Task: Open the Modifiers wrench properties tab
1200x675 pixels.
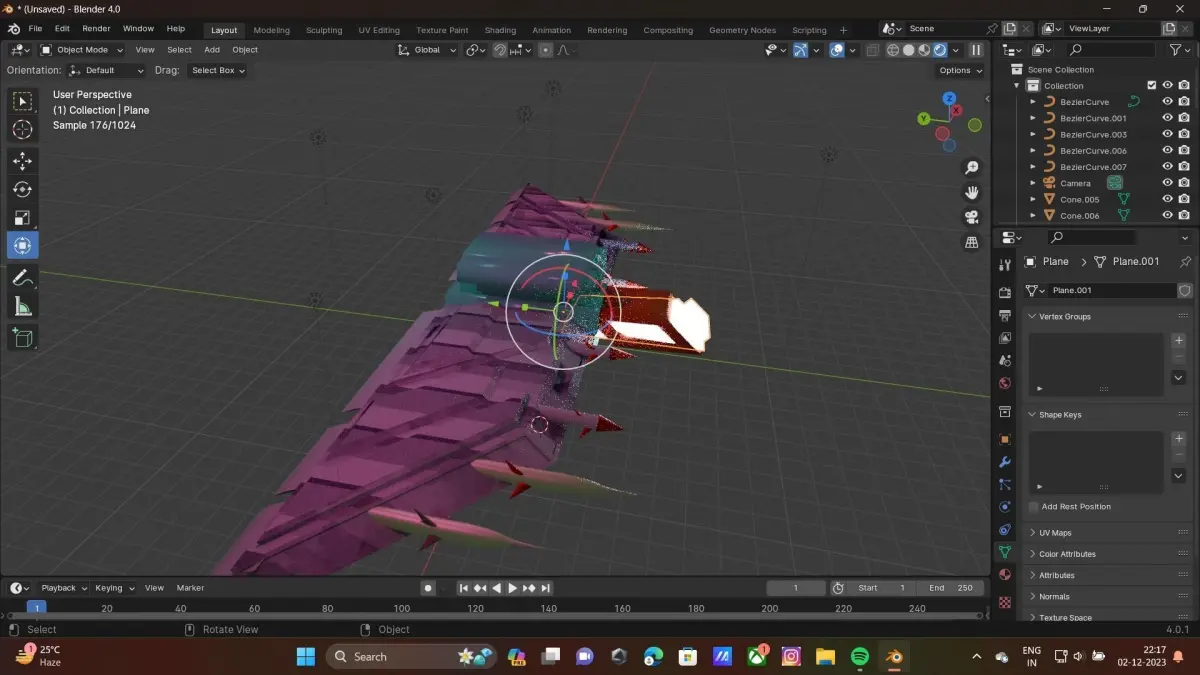Action: 1005,462
